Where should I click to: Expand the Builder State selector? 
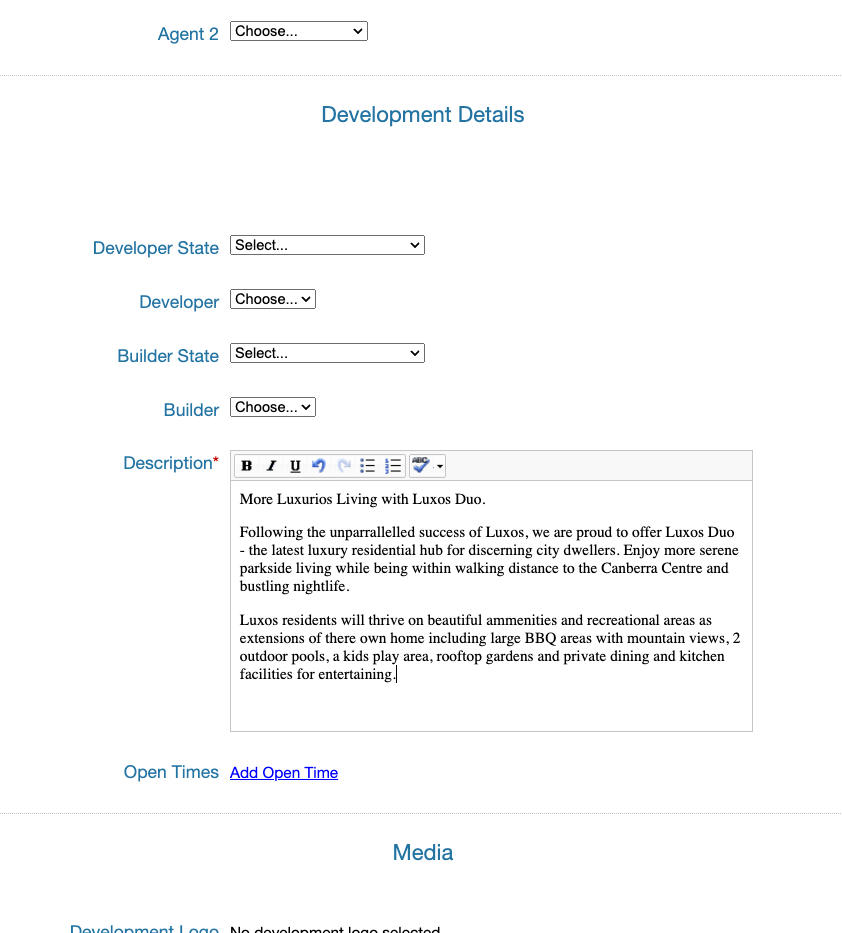coord(327,352)
